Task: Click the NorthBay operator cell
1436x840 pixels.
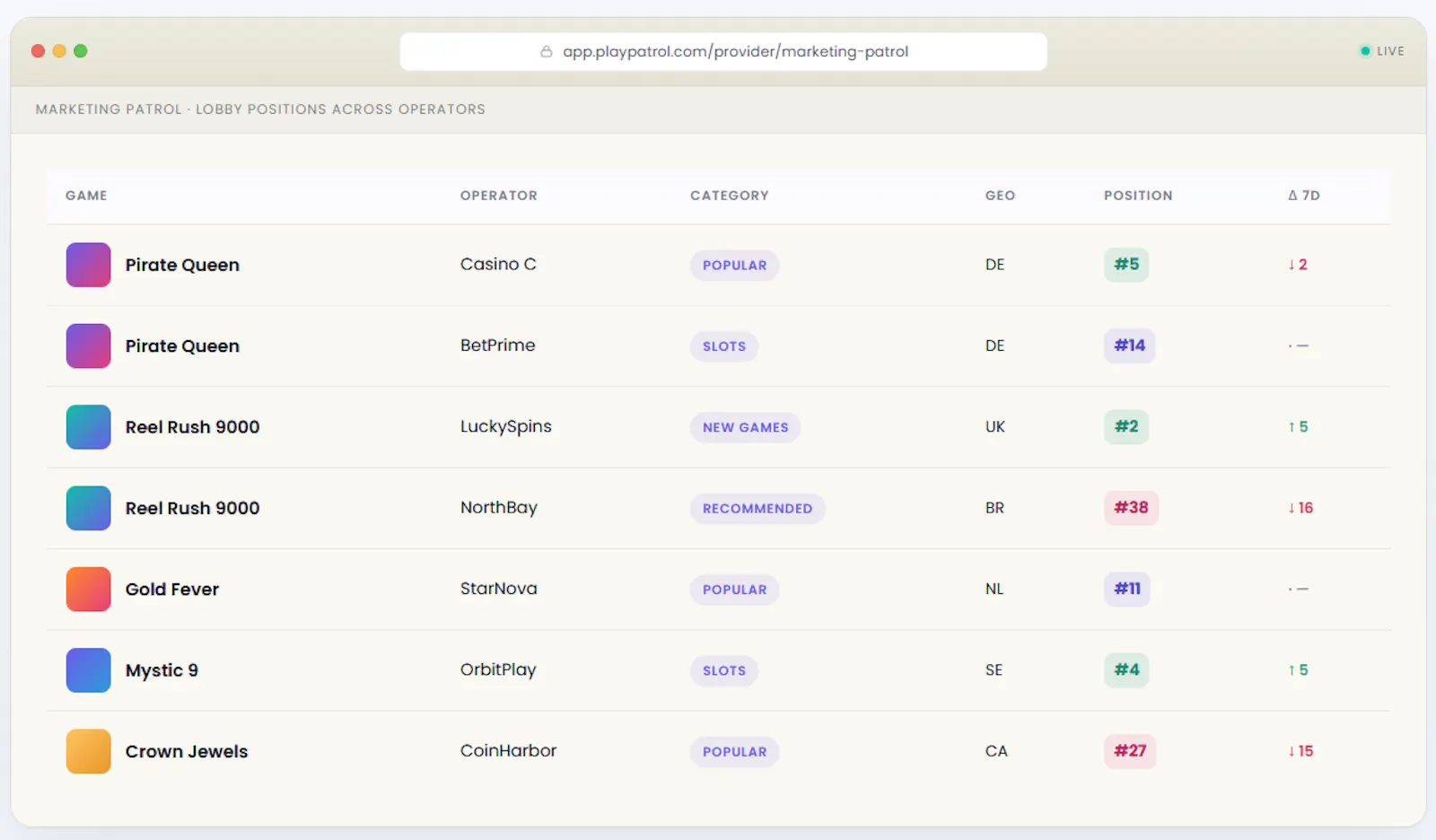Action: pos(499,508)
